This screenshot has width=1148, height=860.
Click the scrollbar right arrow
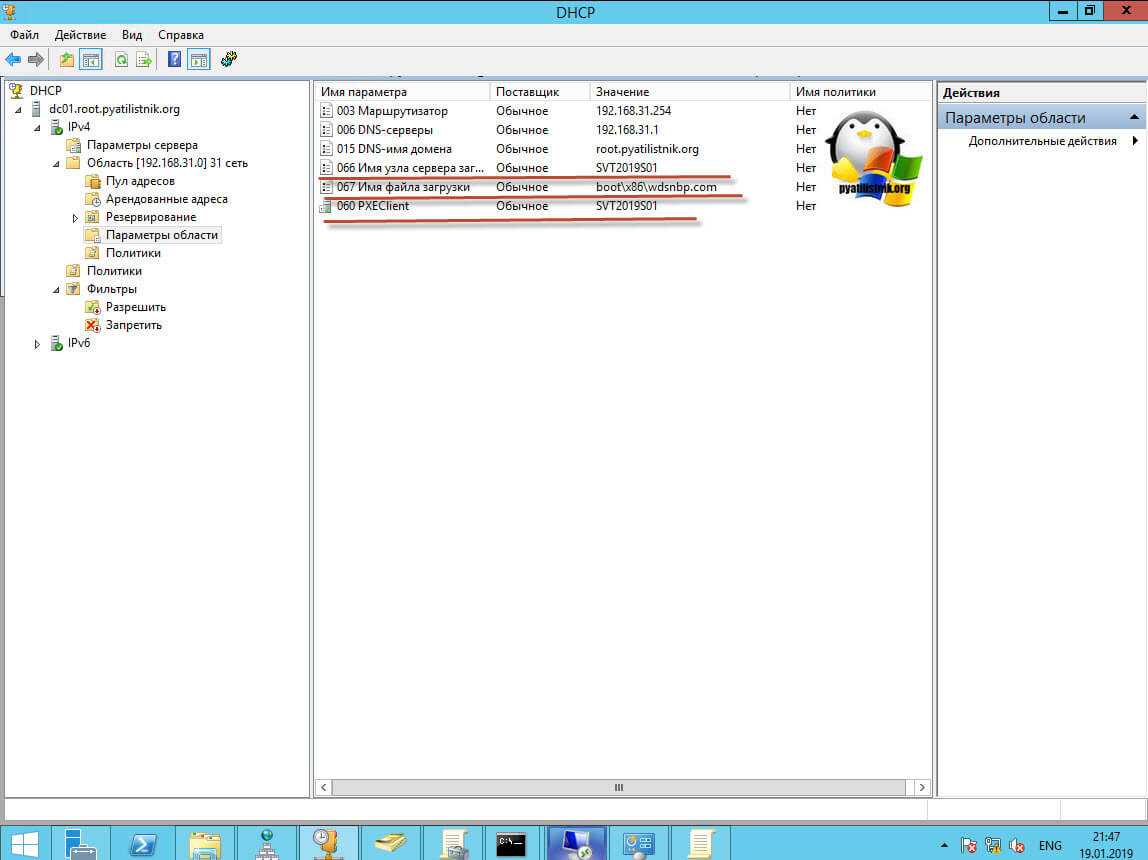922,788
